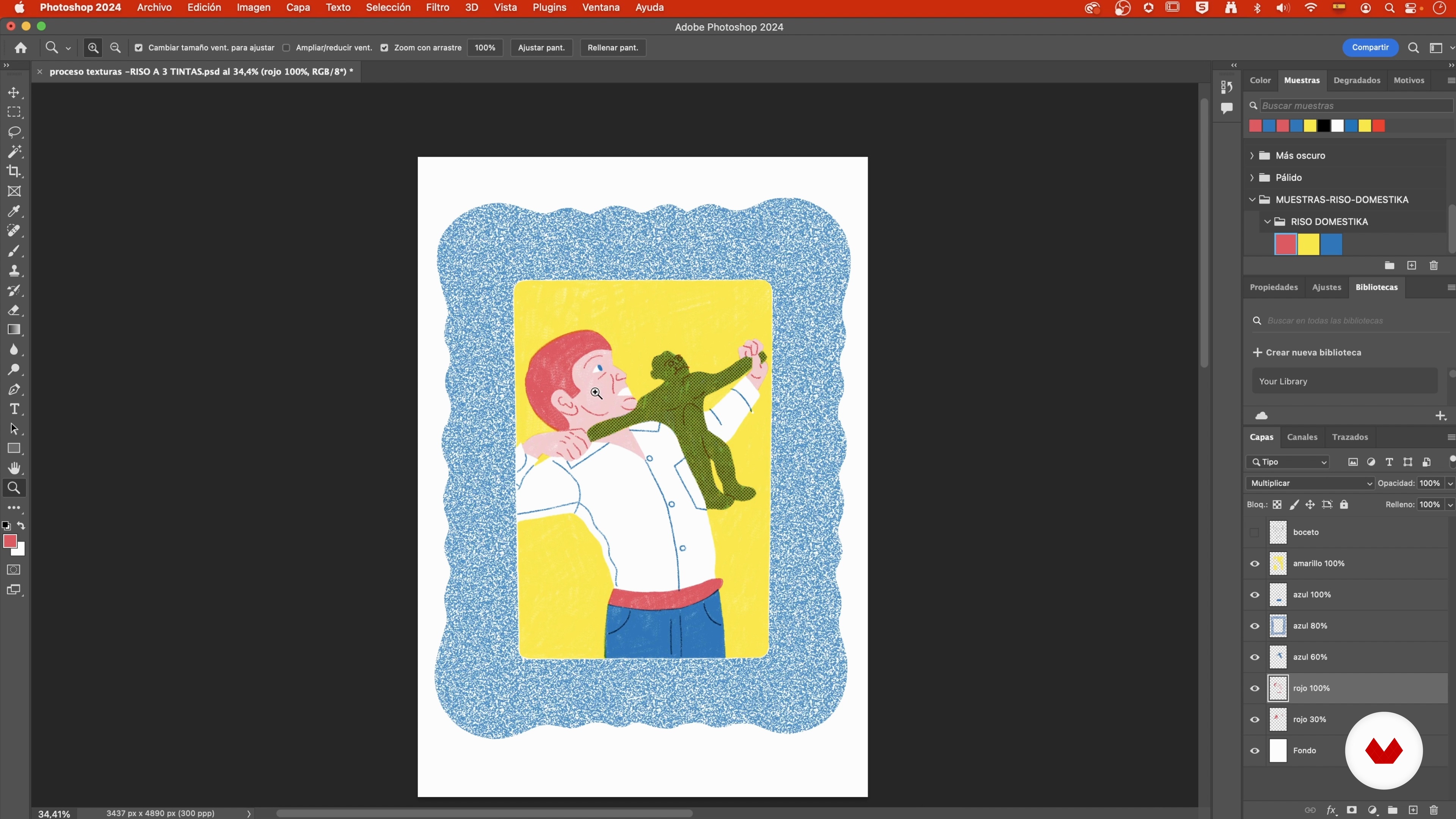1456x819 pixels.
Task: Select the Eraser tool
Action: point(14,310)
